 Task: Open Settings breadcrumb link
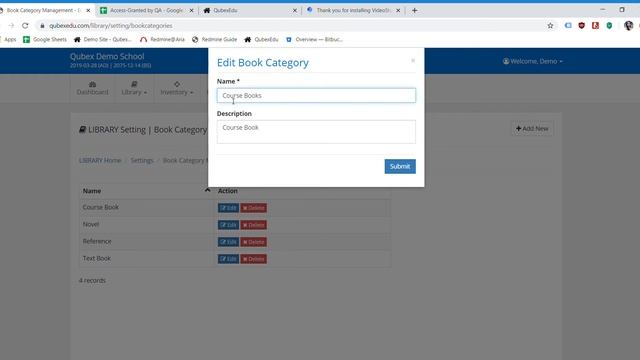pyautogui.click(x=142, y=160)
